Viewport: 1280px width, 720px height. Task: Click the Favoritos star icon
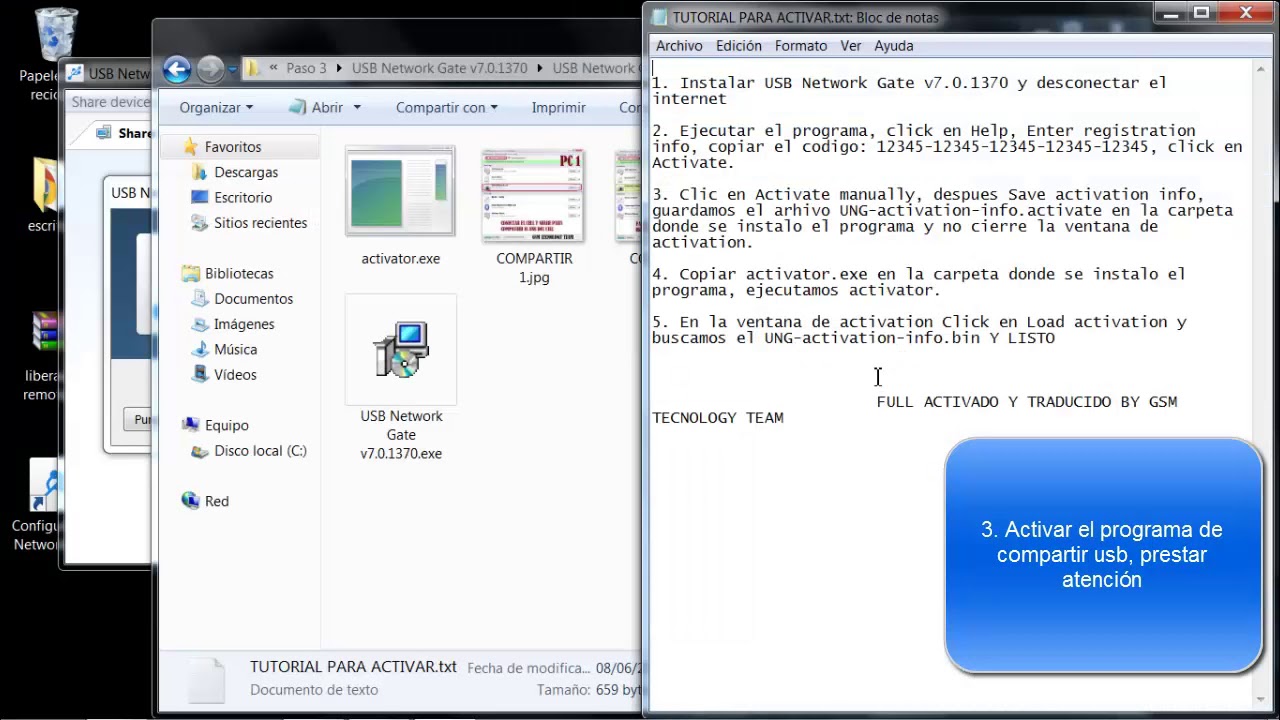click(x=191, y=147)
